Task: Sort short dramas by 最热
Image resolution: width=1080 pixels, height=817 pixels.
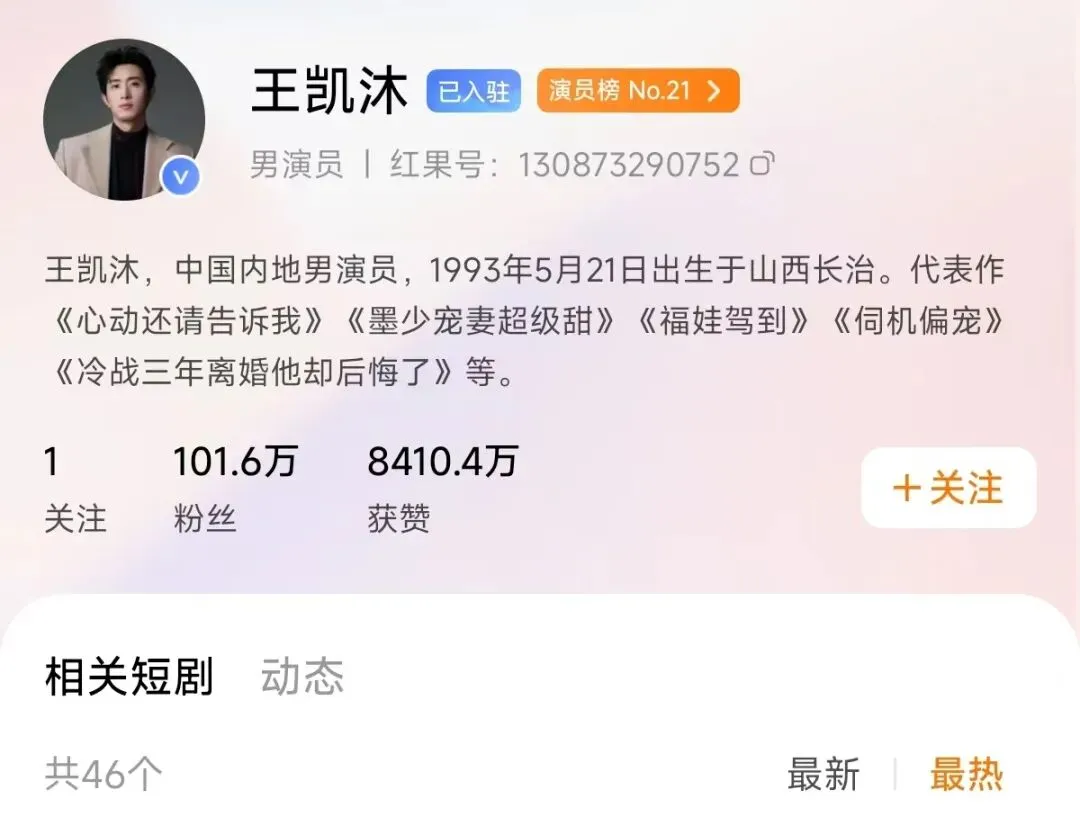Action: point(966,774)
